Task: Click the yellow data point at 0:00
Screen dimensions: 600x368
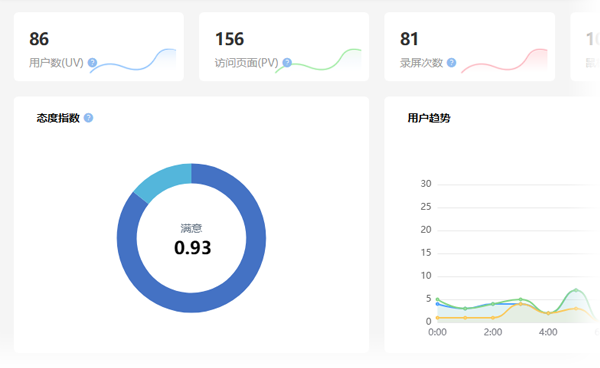Action: click(x=437, y=318)
